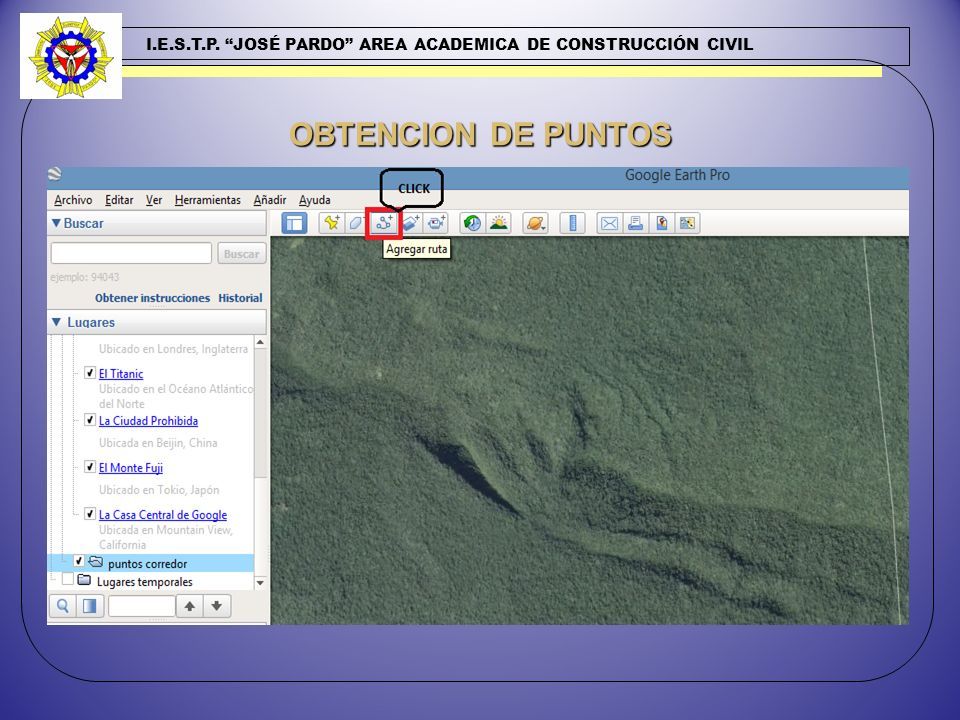This screenshot has width=960, height=720.
Task: Click the email envelope toolbar icon
Action: pos(609,223)
